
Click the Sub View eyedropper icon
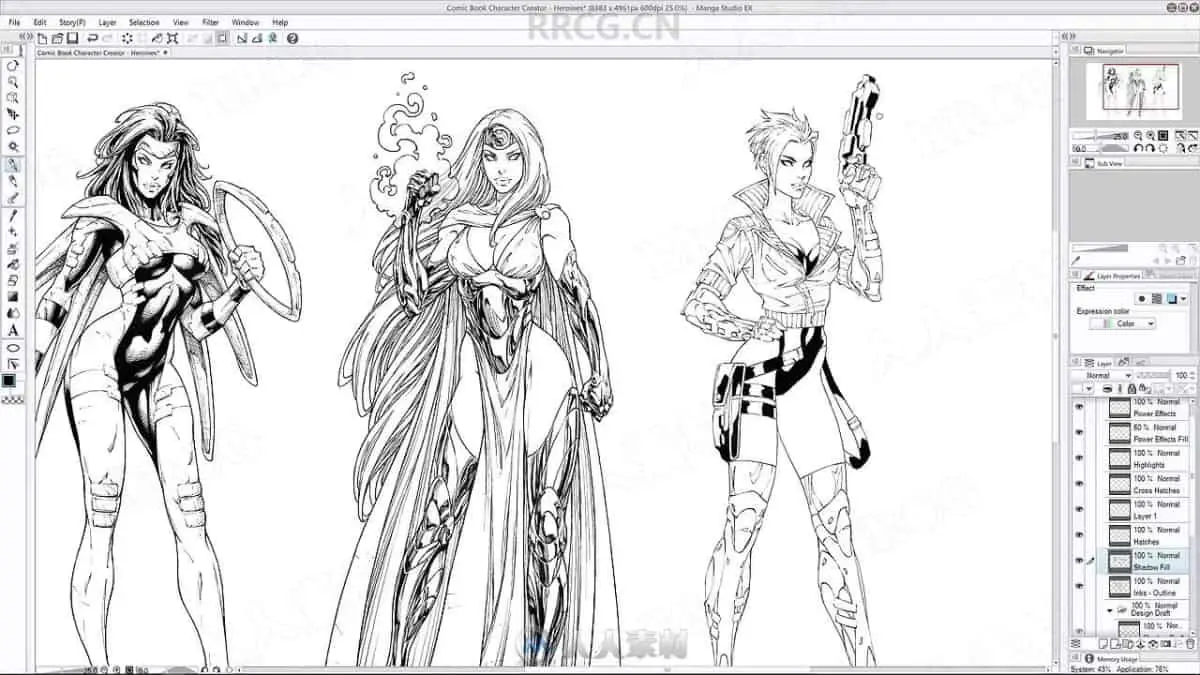[x=1076, y=260]
